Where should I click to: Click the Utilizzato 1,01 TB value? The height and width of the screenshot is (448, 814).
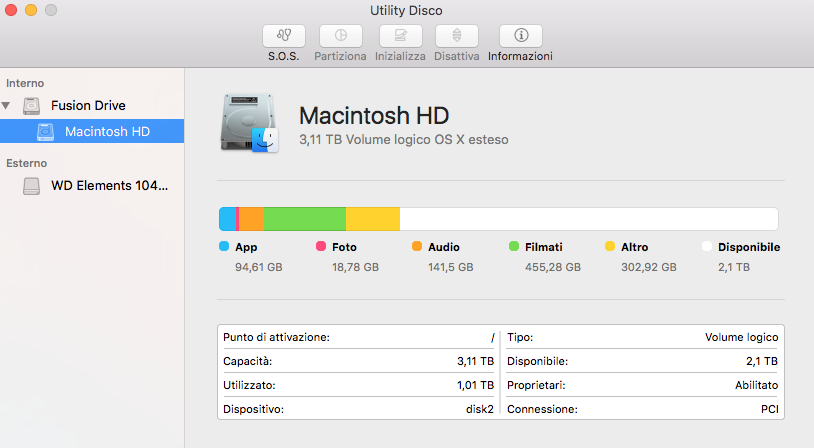pyautogui.click(x=476, y=385)
